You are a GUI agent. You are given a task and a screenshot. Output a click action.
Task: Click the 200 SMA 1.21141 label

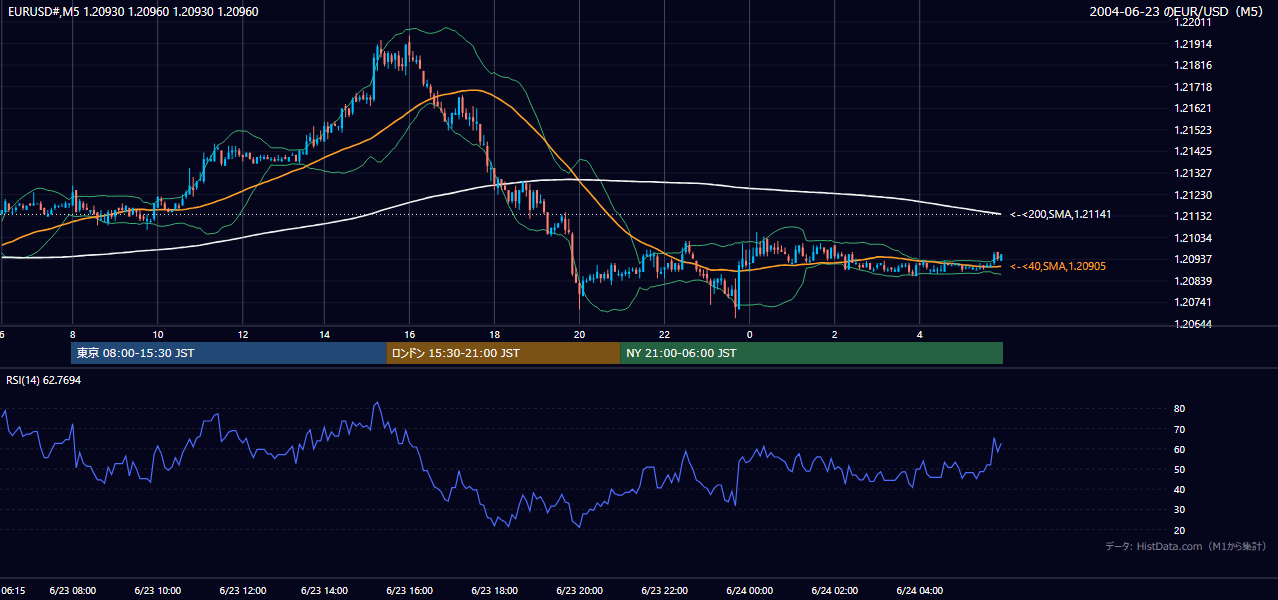pyautogui.click(x=1060, y=214)
